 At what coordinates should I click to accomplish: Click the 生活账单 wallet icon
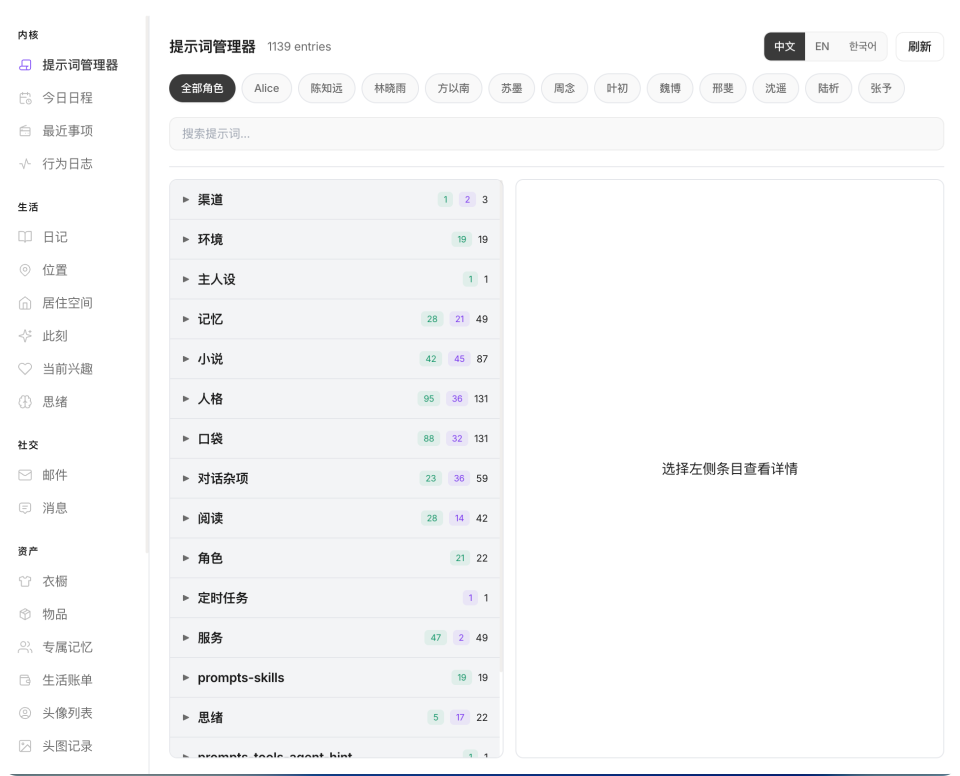pyautogui.click(x=25, y=680)
